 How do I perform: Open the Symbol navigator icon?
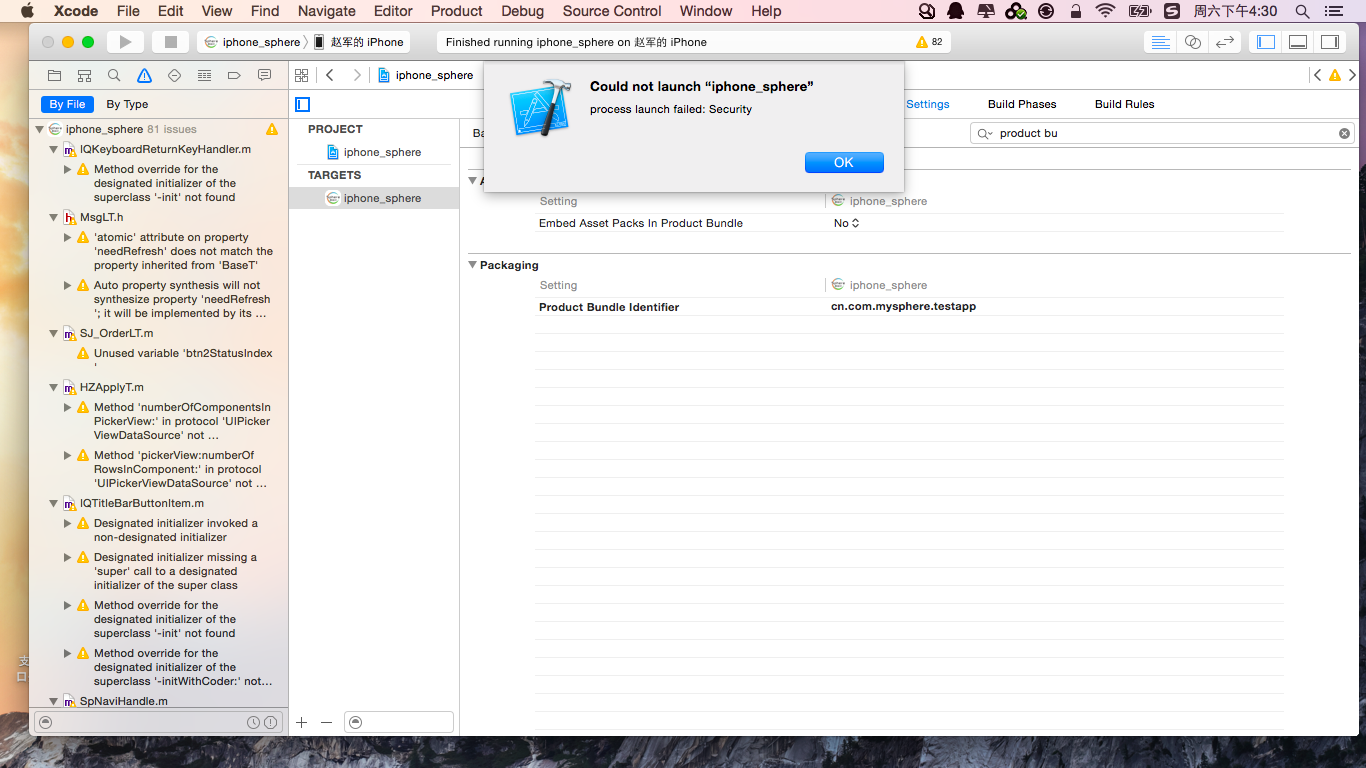85,75
